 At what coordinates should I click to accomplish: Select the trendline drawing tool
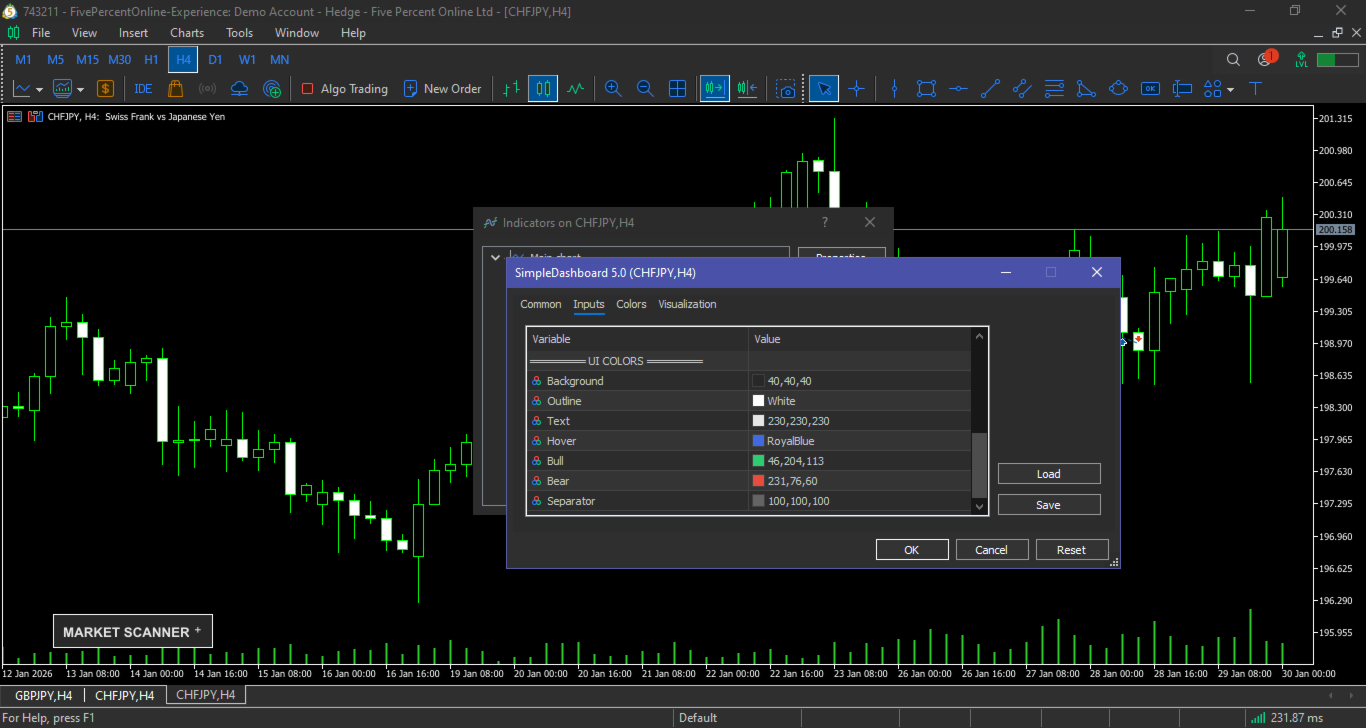point(990,89)
